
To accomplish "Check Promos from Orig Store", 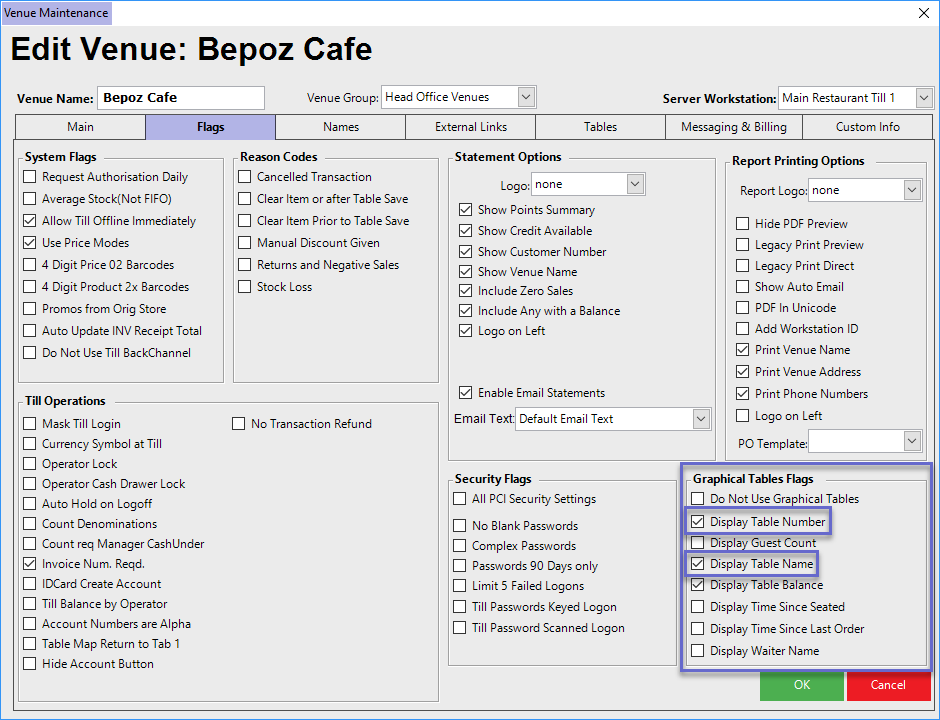I will click(29, 309).
